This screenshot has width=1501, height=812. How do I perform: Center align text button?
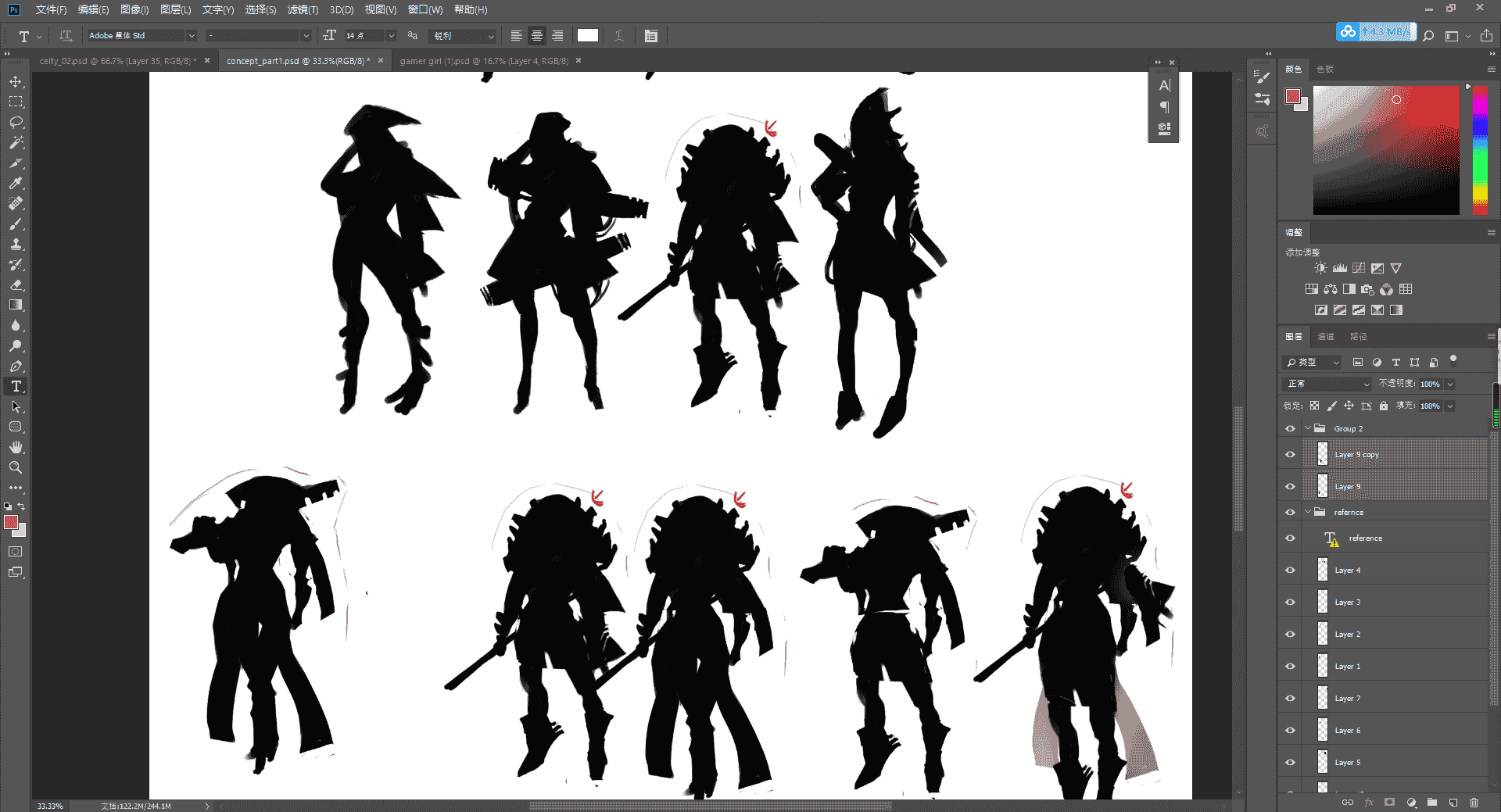[x=537, y=36]
